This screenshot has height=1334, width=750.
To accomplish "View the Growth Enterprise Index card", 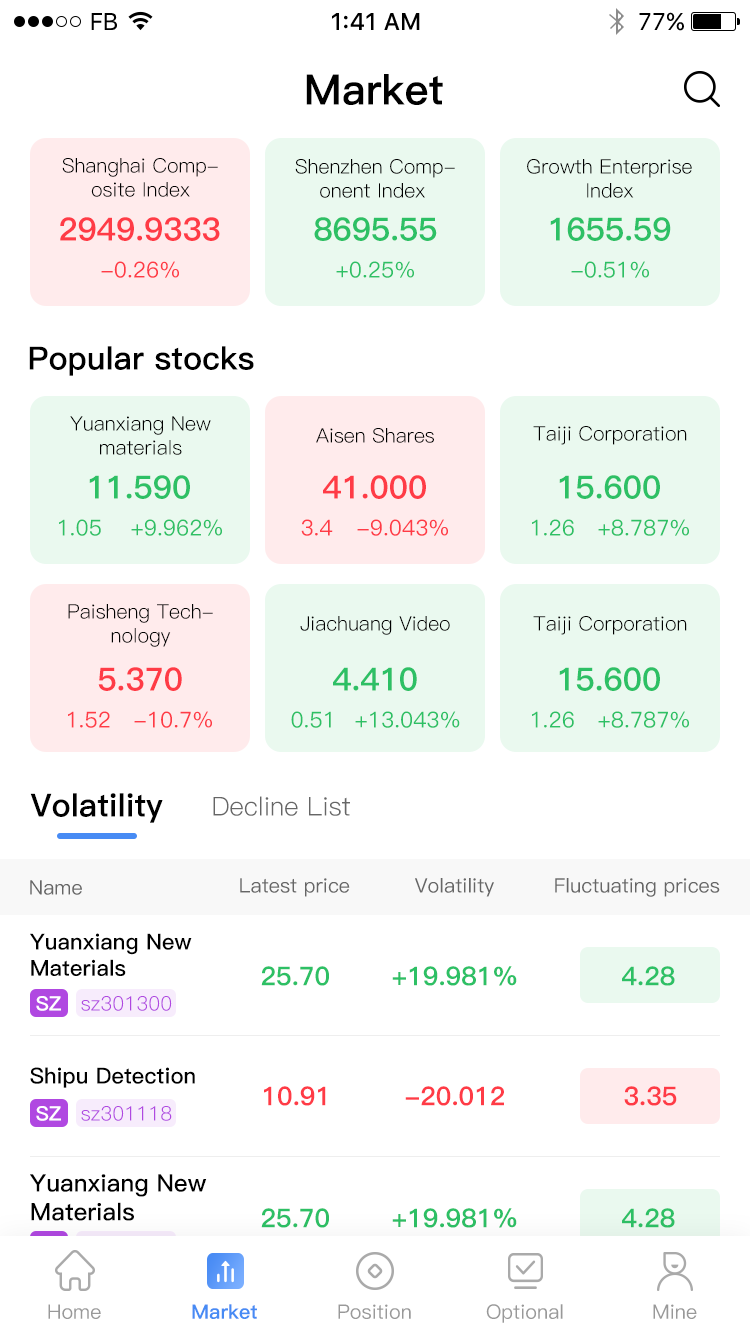I will click(x=610, y=222).
